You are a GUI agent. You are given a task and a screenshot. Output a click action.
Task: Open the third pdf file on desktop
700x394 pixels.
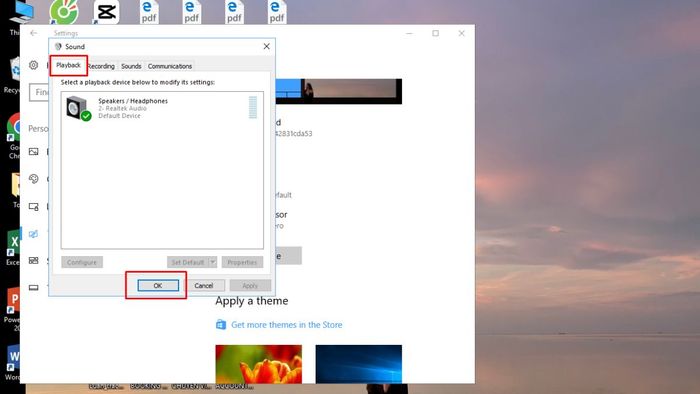click(234, 12)
